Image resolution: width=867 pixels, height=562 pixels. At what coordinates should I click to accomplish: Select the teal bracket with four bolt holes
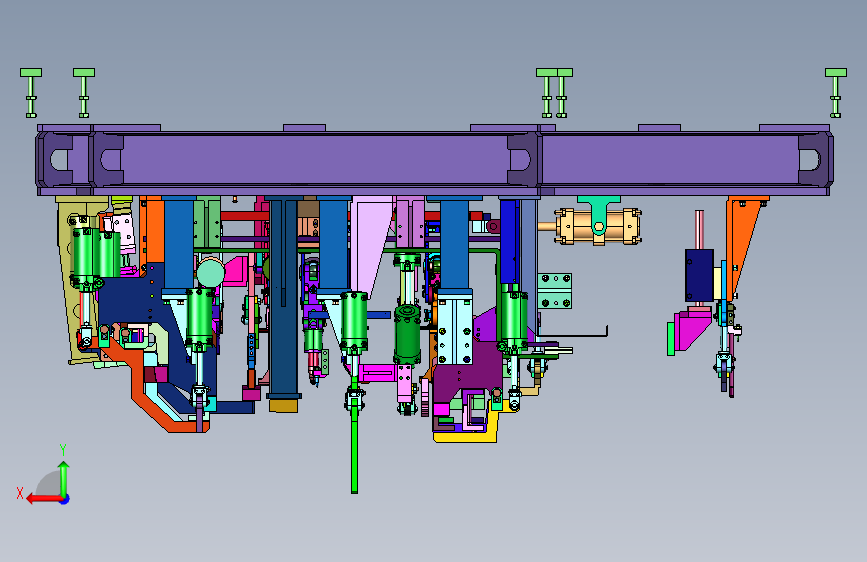click(x=555, y=290)
